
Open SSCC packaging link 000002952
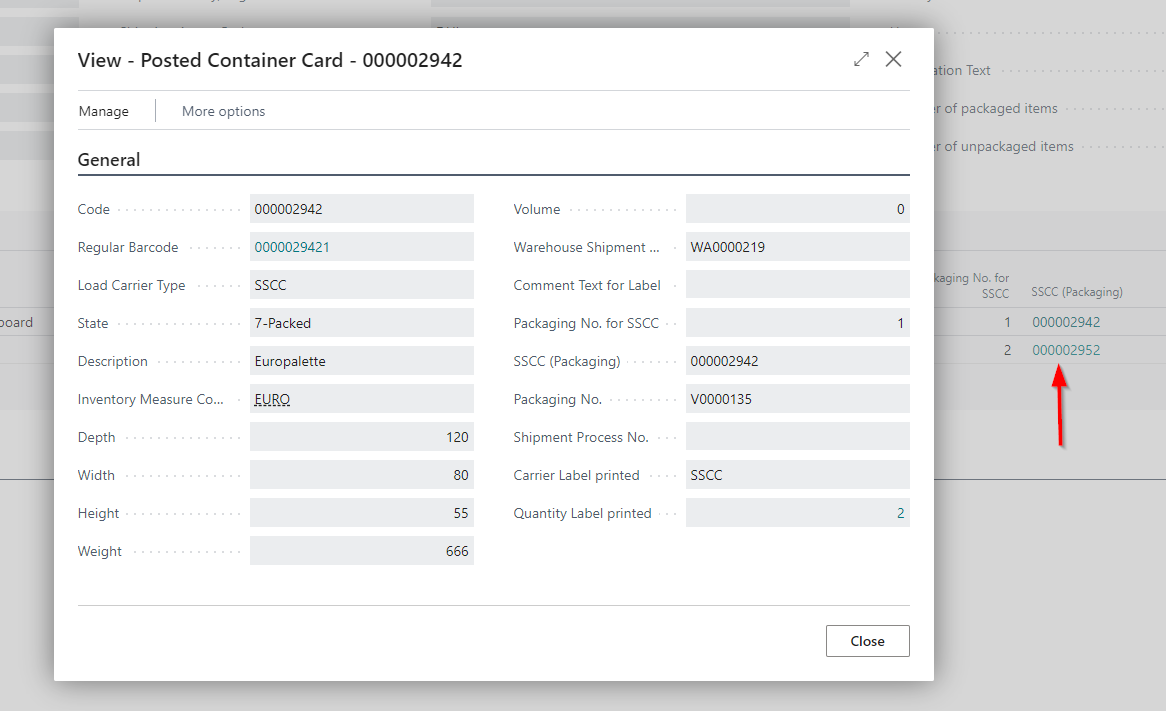coord(1066,350)
